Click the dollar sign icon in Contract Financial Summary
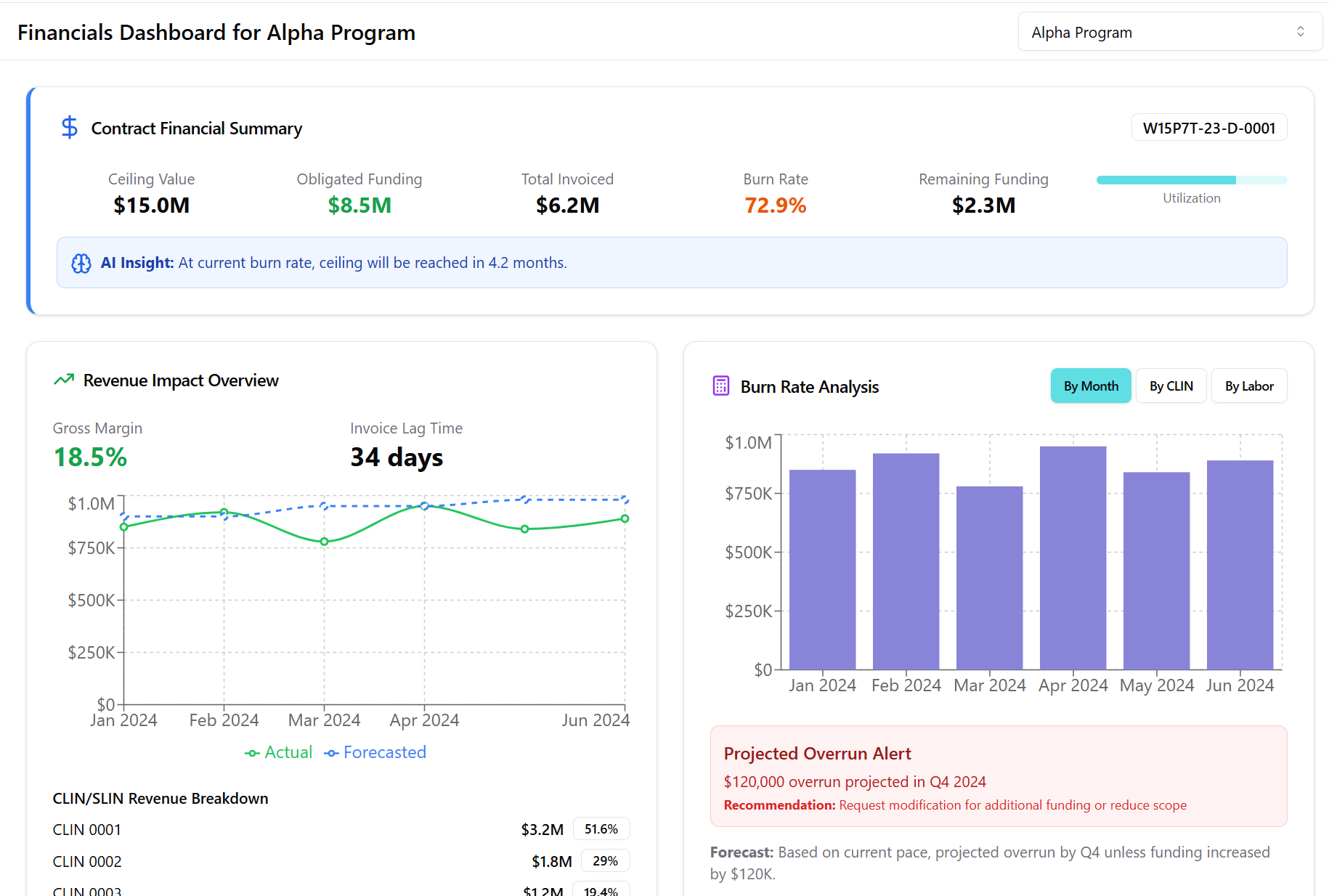Viewport: 1329px width, 896px height. [x=70, y=128]
